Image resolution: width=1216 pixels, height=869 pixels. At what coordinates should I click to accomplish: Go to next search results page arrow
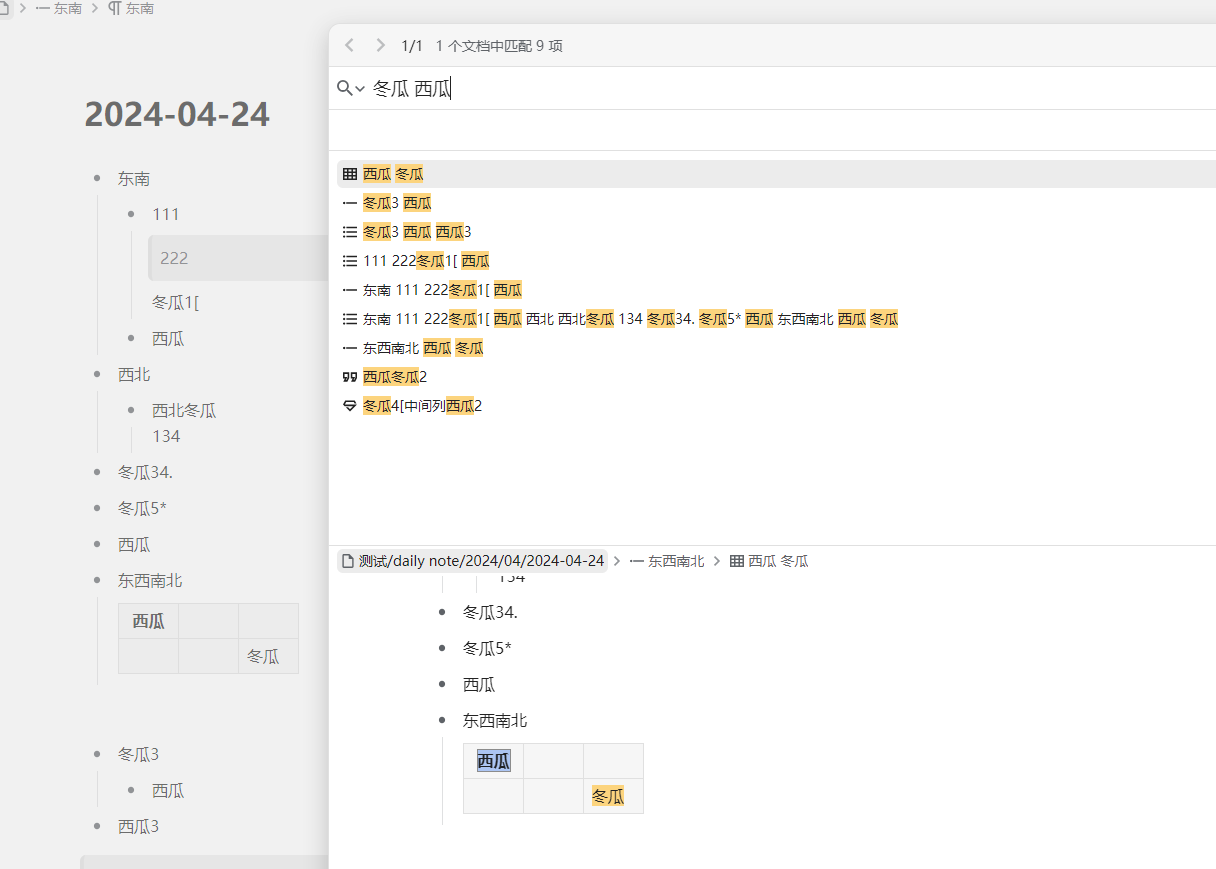[x=380, y=45]
